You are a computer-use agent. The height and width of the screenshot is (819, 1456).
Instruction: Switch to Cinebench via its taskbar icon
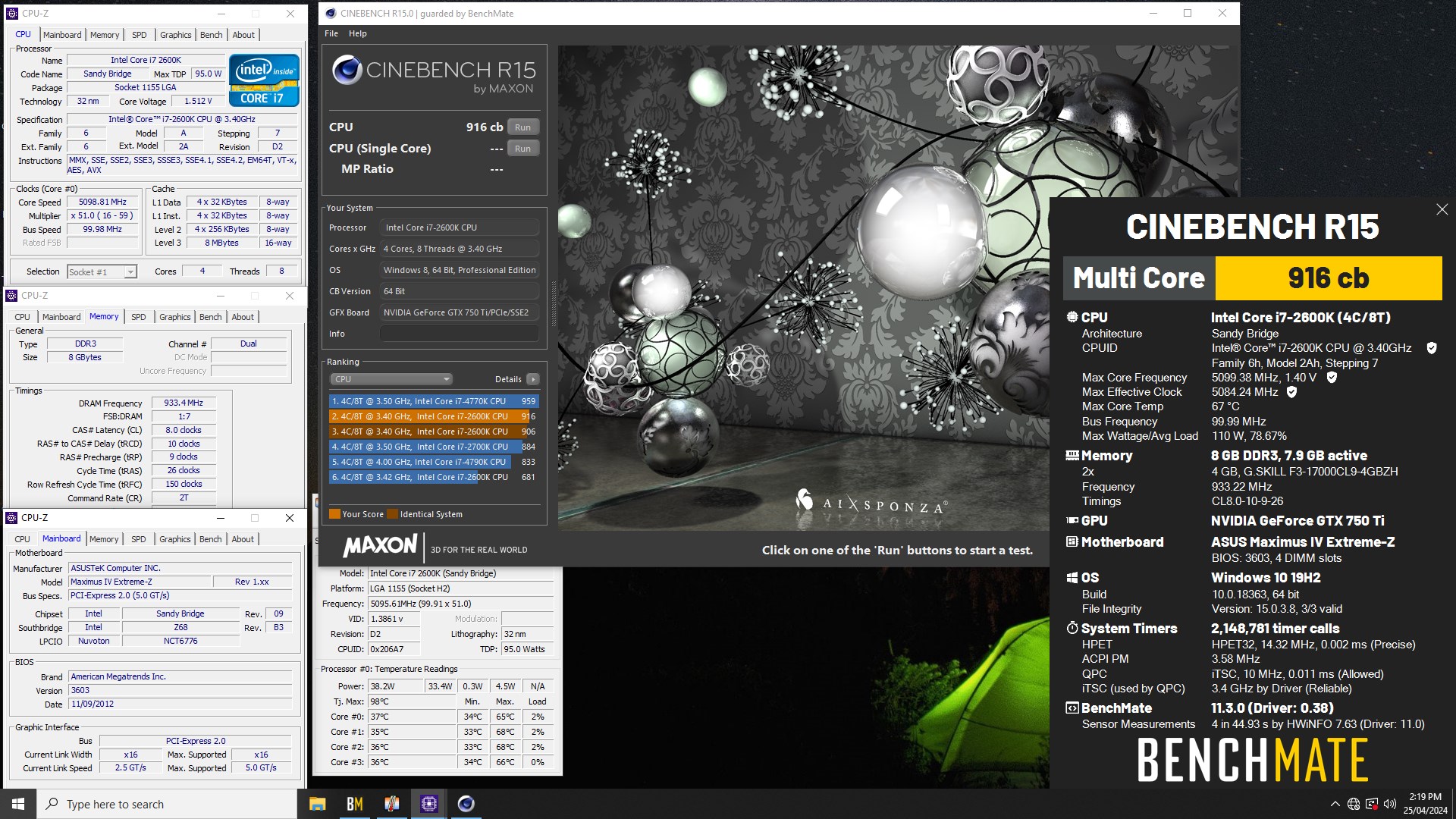click(x=466, y=804)
